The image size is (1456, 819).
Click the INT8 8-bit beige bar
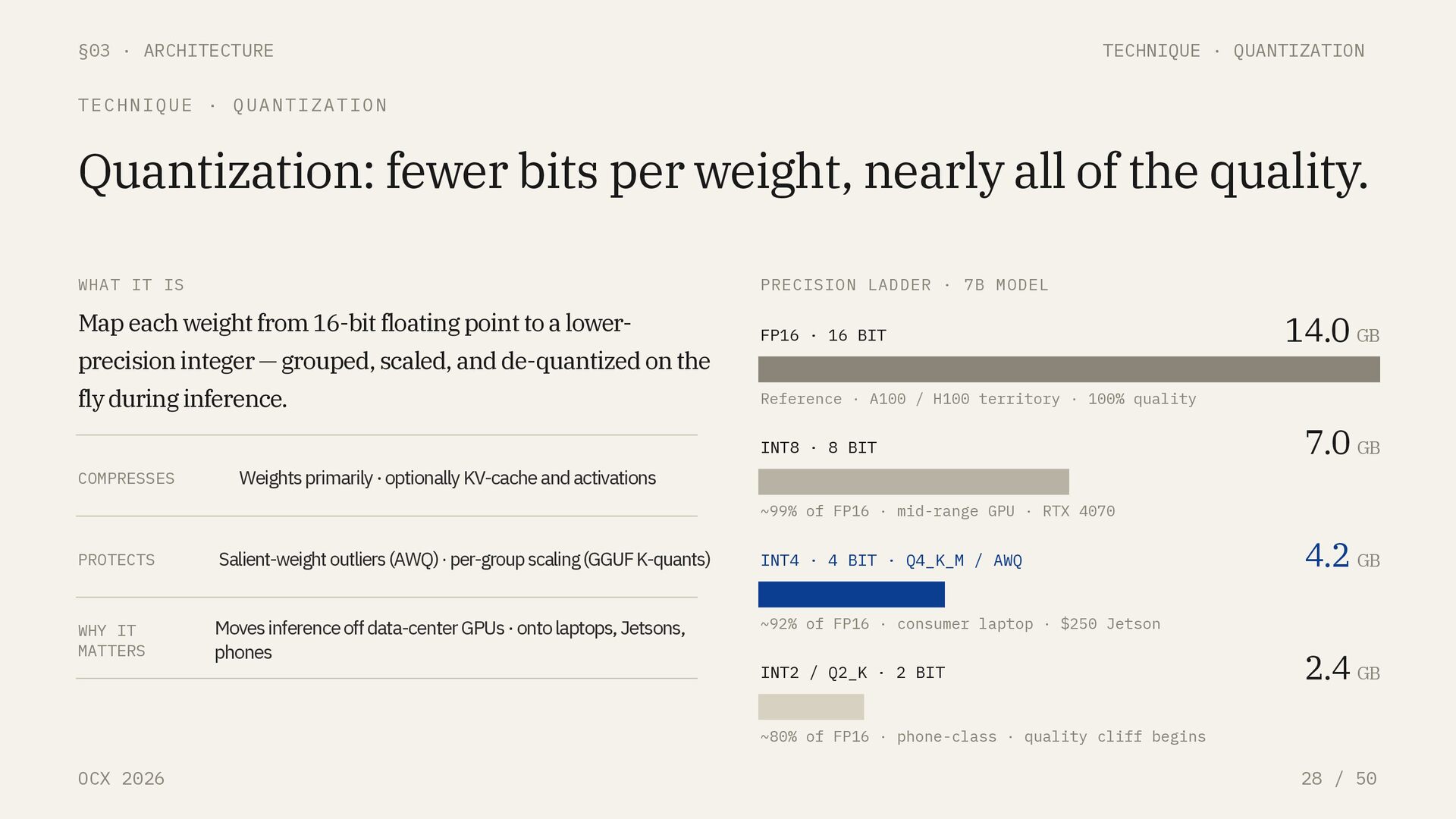click(913, 482)
